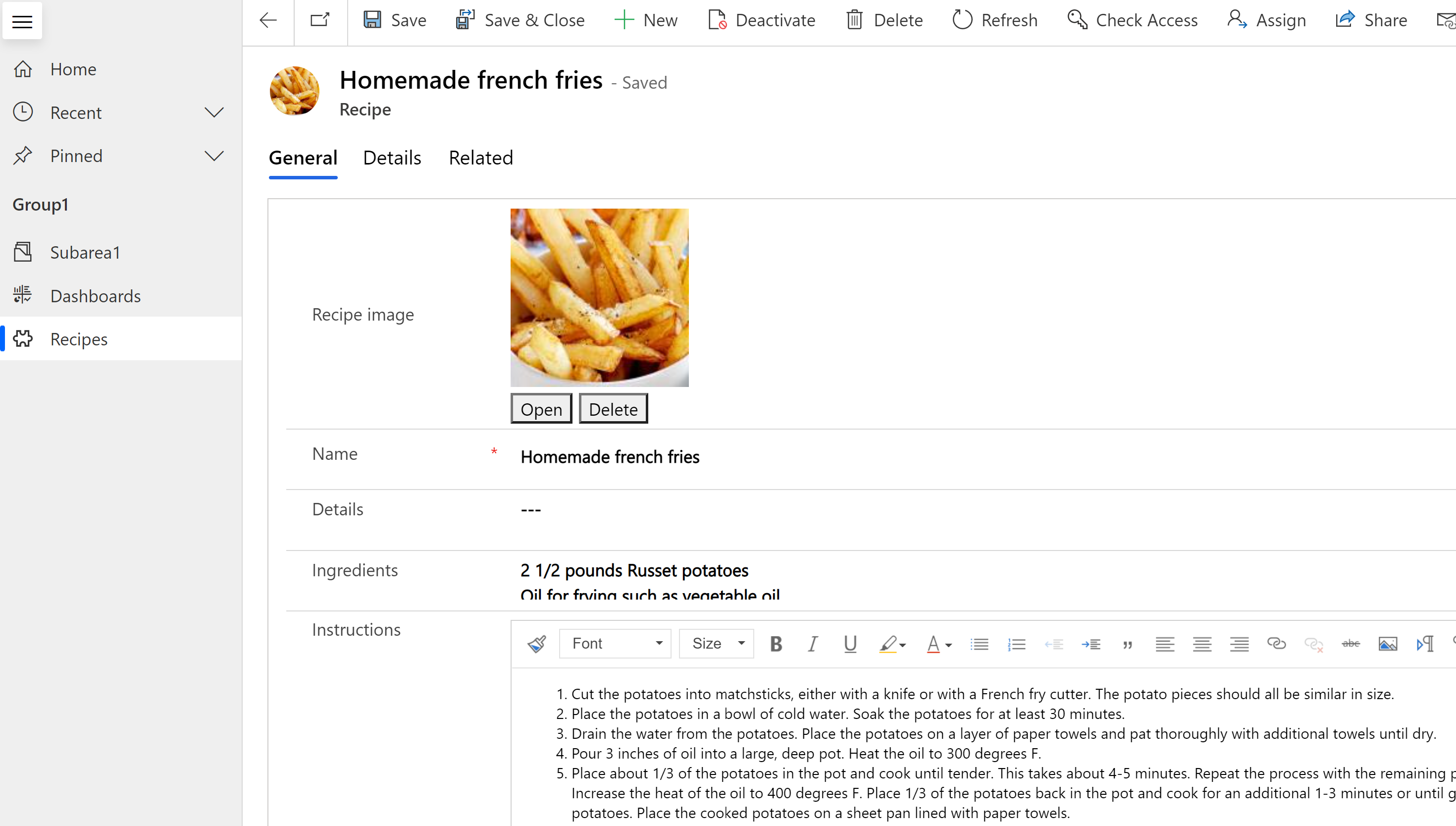
Task: Click the Bold formatting icon
Action: (775, 642)
